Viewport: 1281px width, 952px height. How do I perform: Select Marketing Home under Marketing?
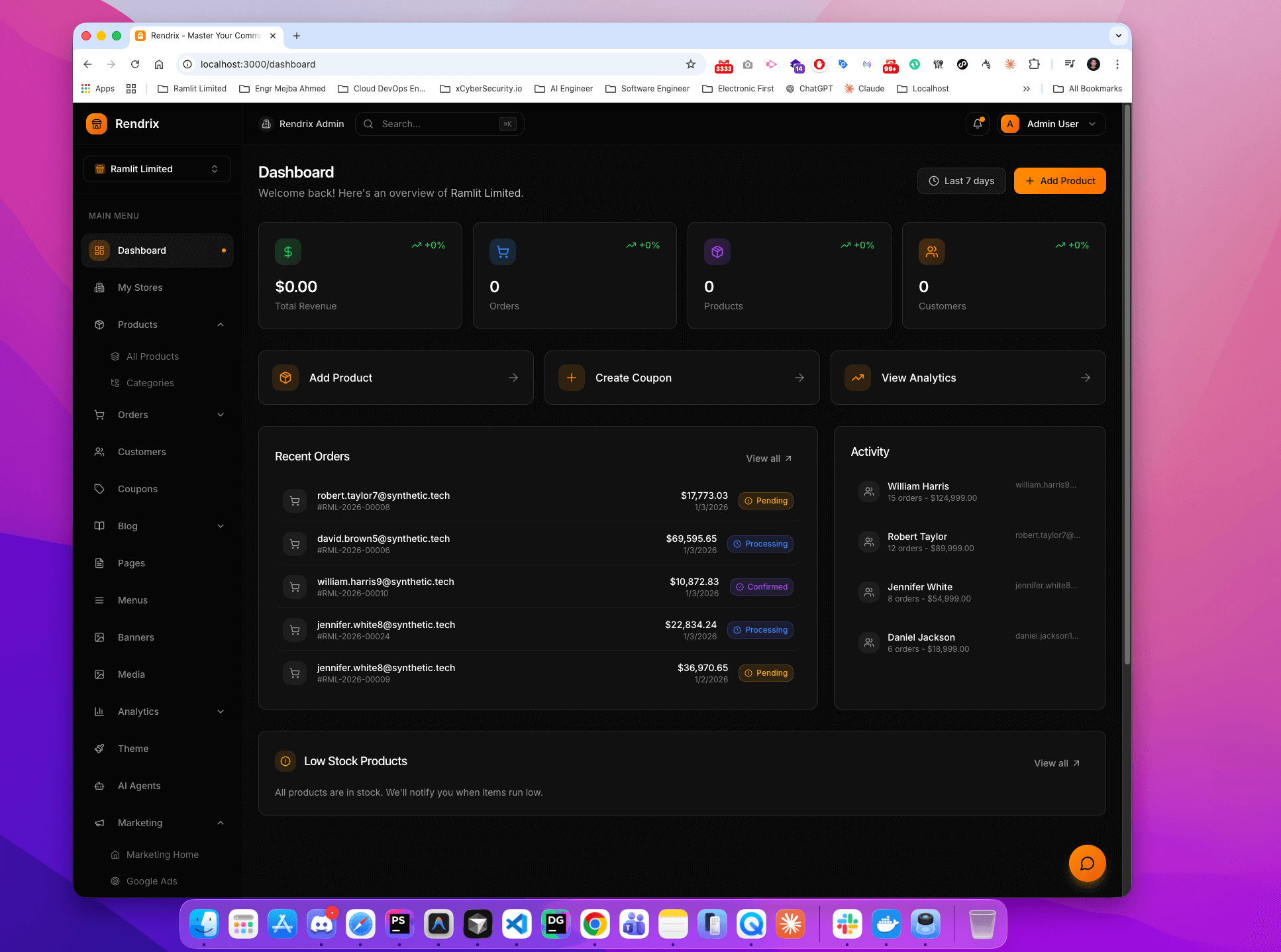pyautogui.click(x=162, y=854)
